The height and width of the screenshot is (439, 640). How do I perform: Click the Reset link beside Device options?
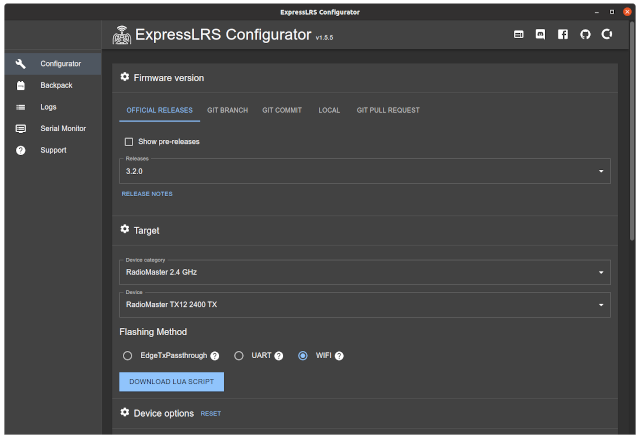coord(211,414)
